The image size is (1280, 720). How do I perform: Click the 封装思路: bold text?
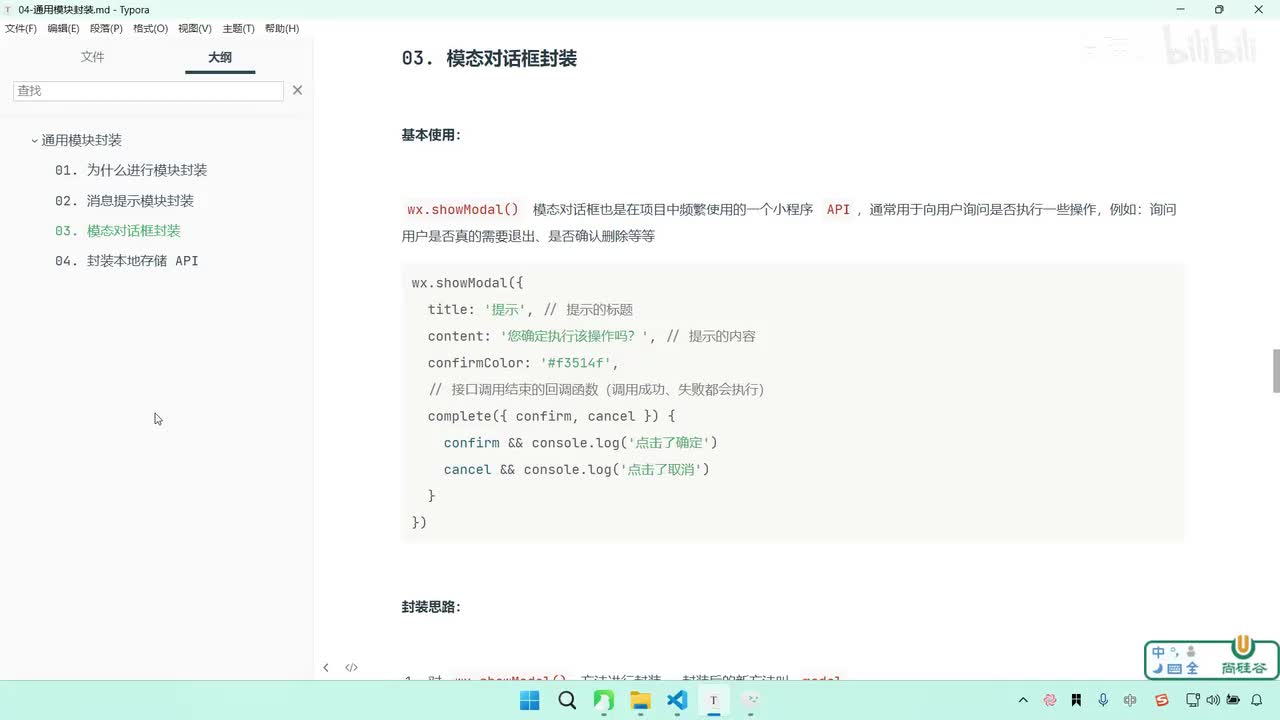pos(431,607)
